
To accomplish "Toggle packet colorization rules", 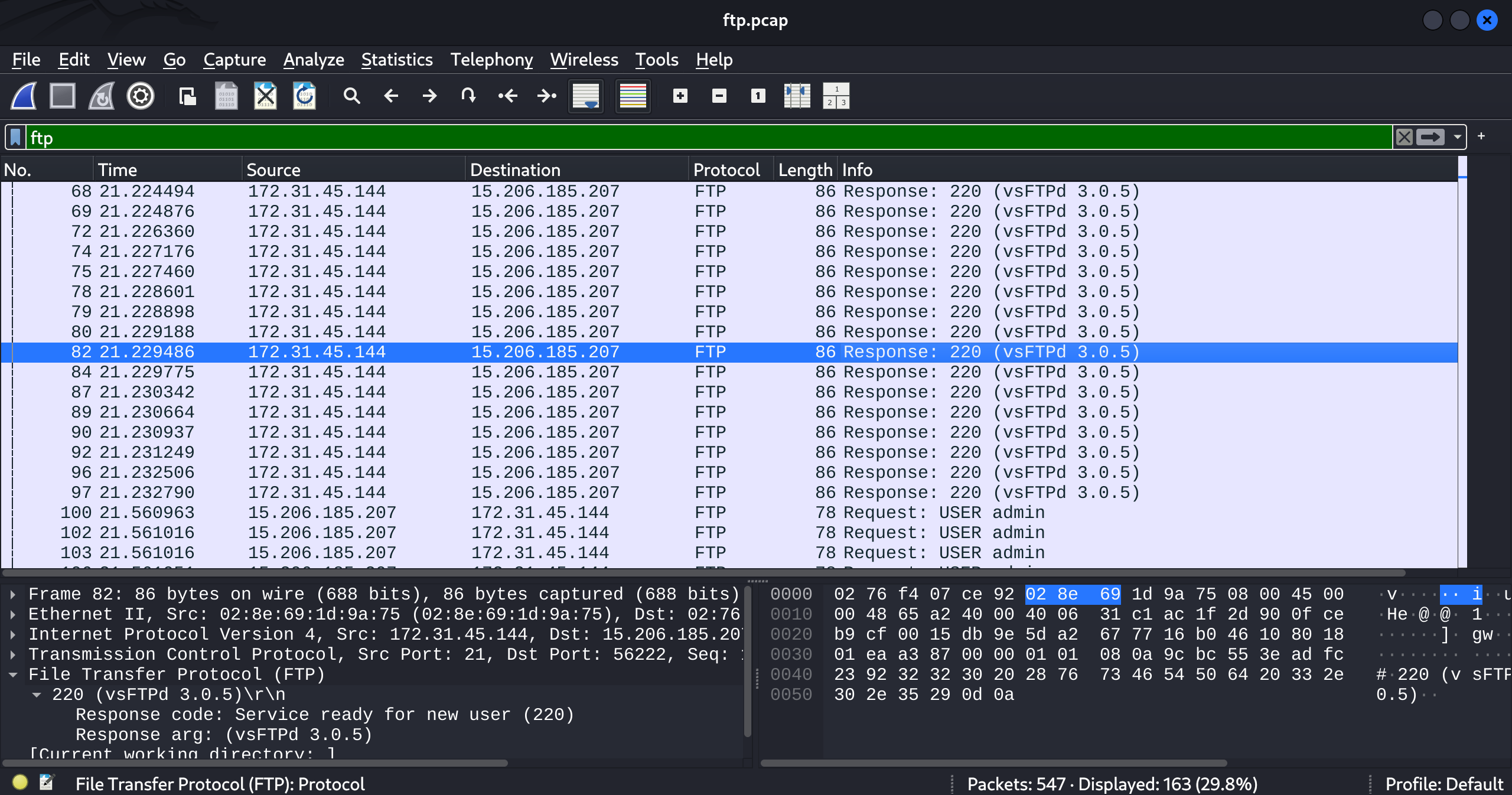I will point(633,96).
